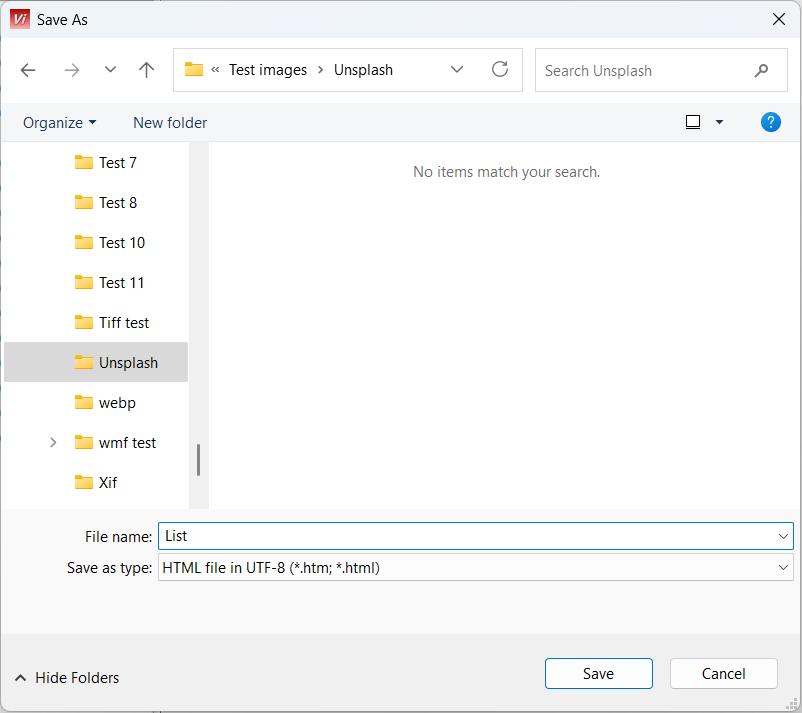Expand the wmf test folder

click(x=54, y=442)
